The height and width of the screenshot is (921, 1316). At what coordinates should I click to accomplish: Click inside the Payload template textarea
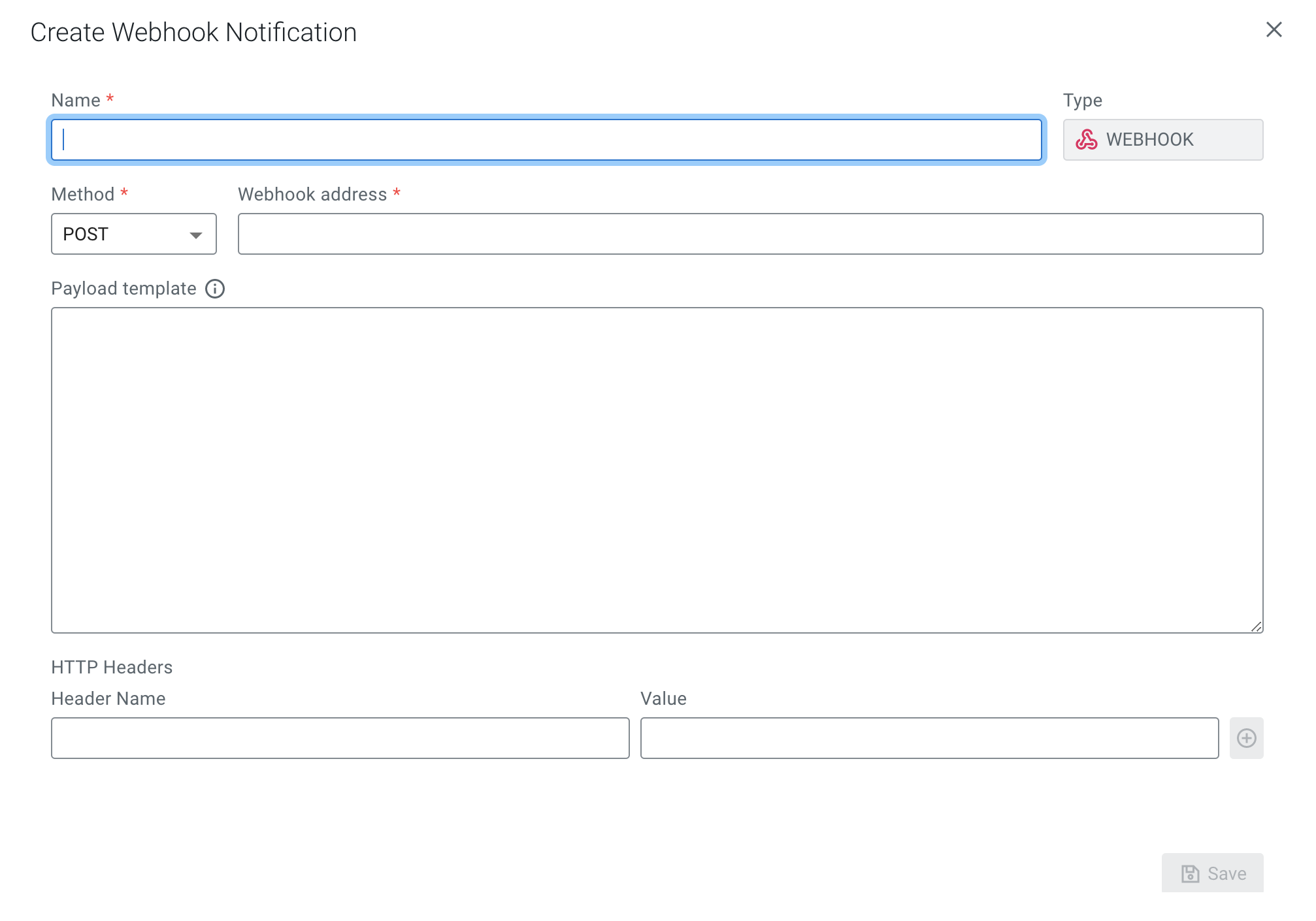click(657, 470)
